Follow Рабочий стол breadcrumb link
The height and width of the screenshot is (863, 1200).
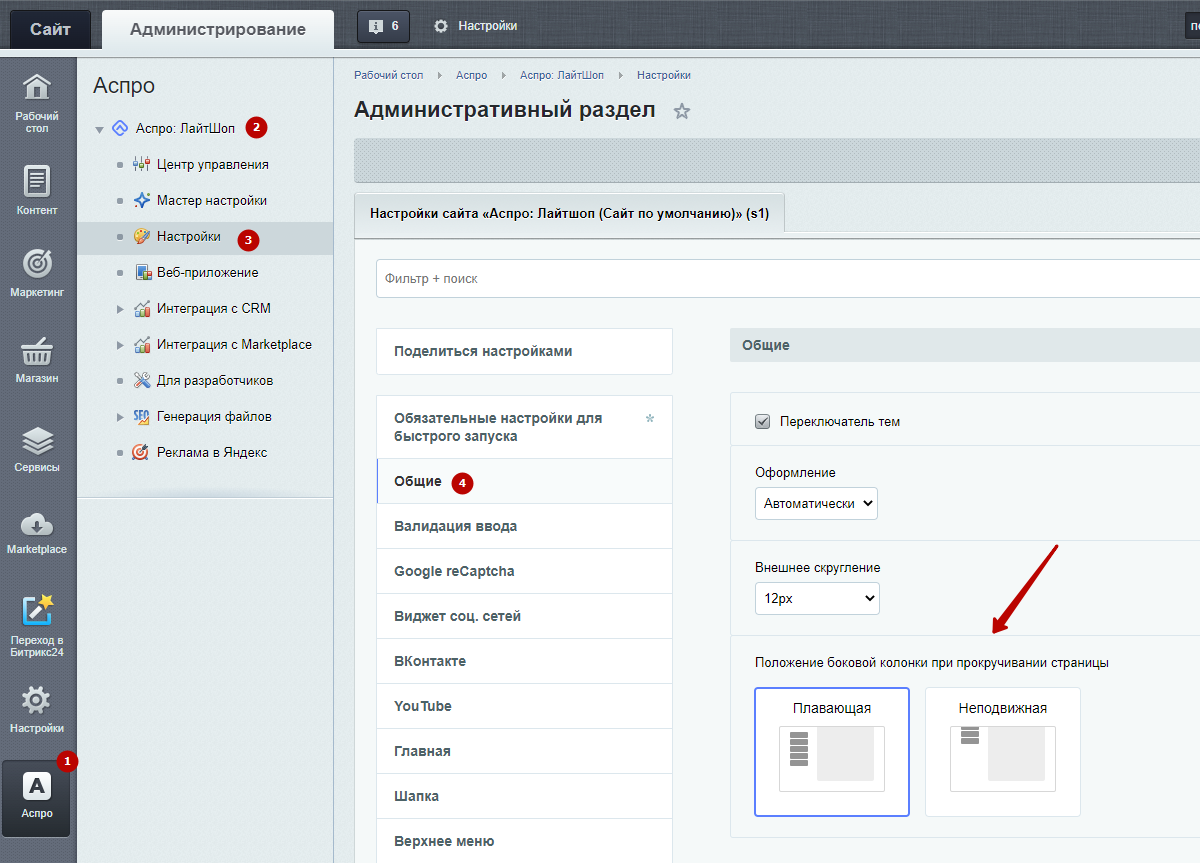coord(389,75)
